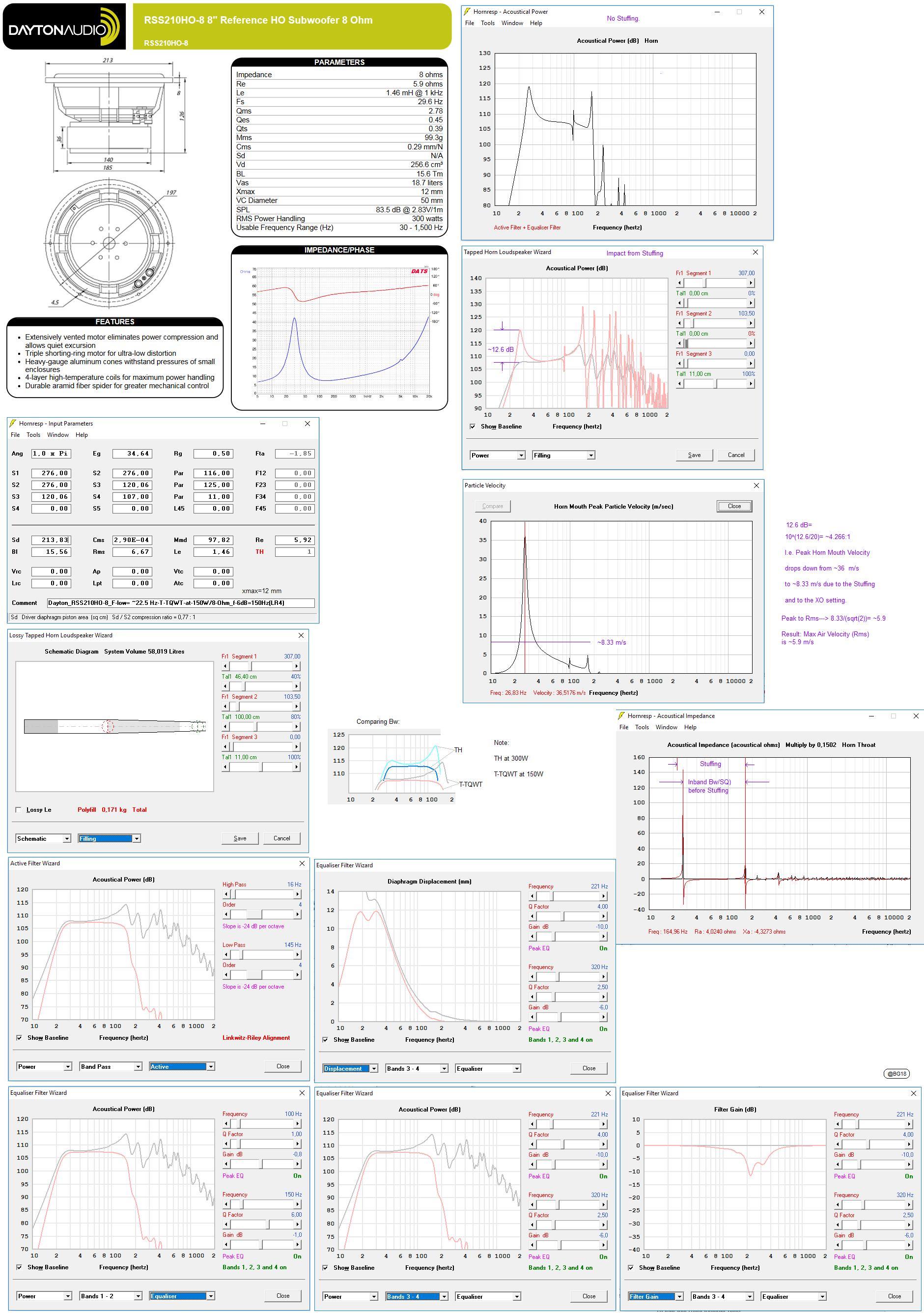Viewport: 924px width, 1313px height.
Task: Click Save in Lossy Tapped Horn Wizard
Action: (240, 838)
